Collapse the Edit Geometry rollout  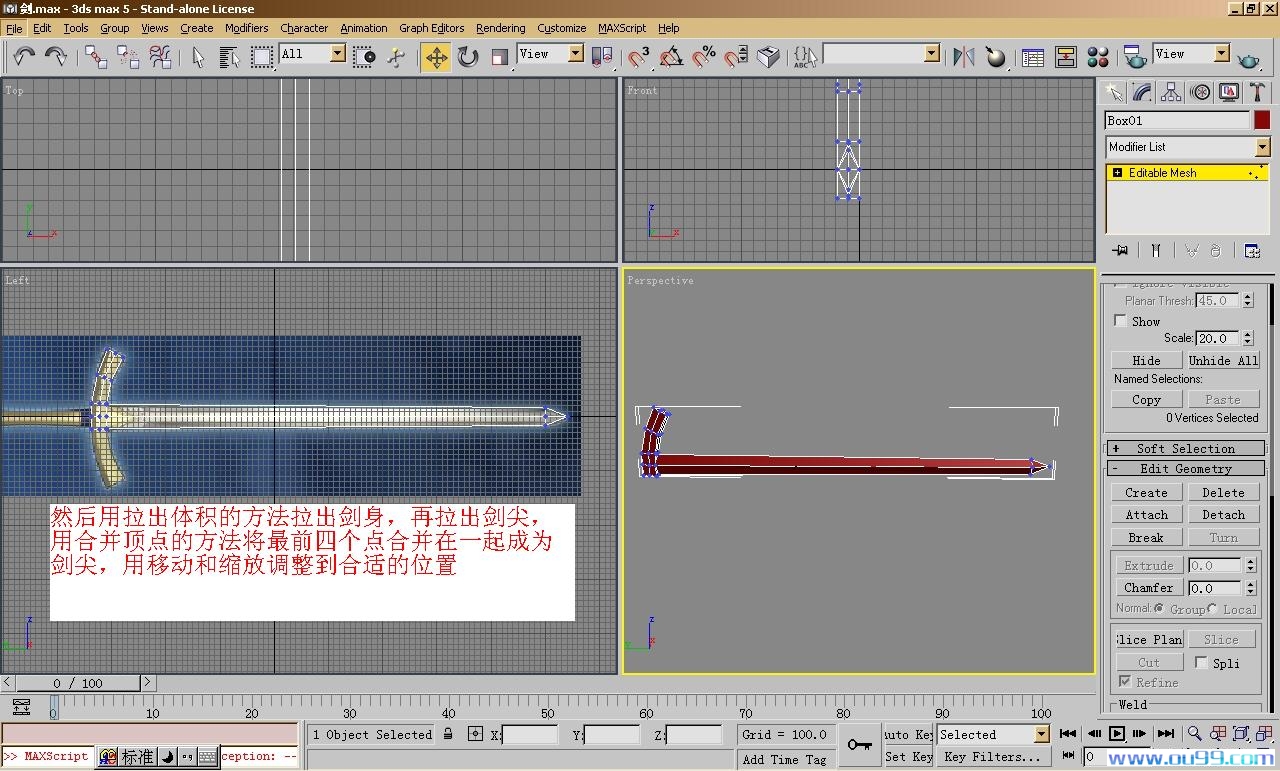click(1186, 469)
